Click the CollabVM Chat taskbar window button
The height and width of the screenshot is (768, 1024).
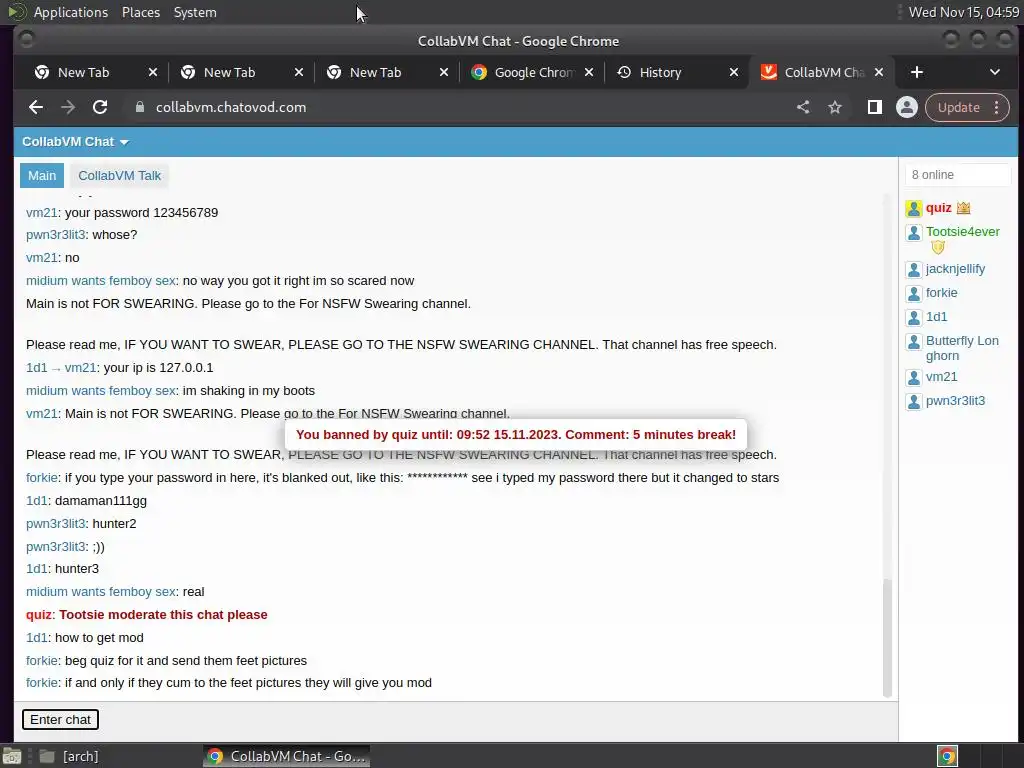[x=286, y=756]
